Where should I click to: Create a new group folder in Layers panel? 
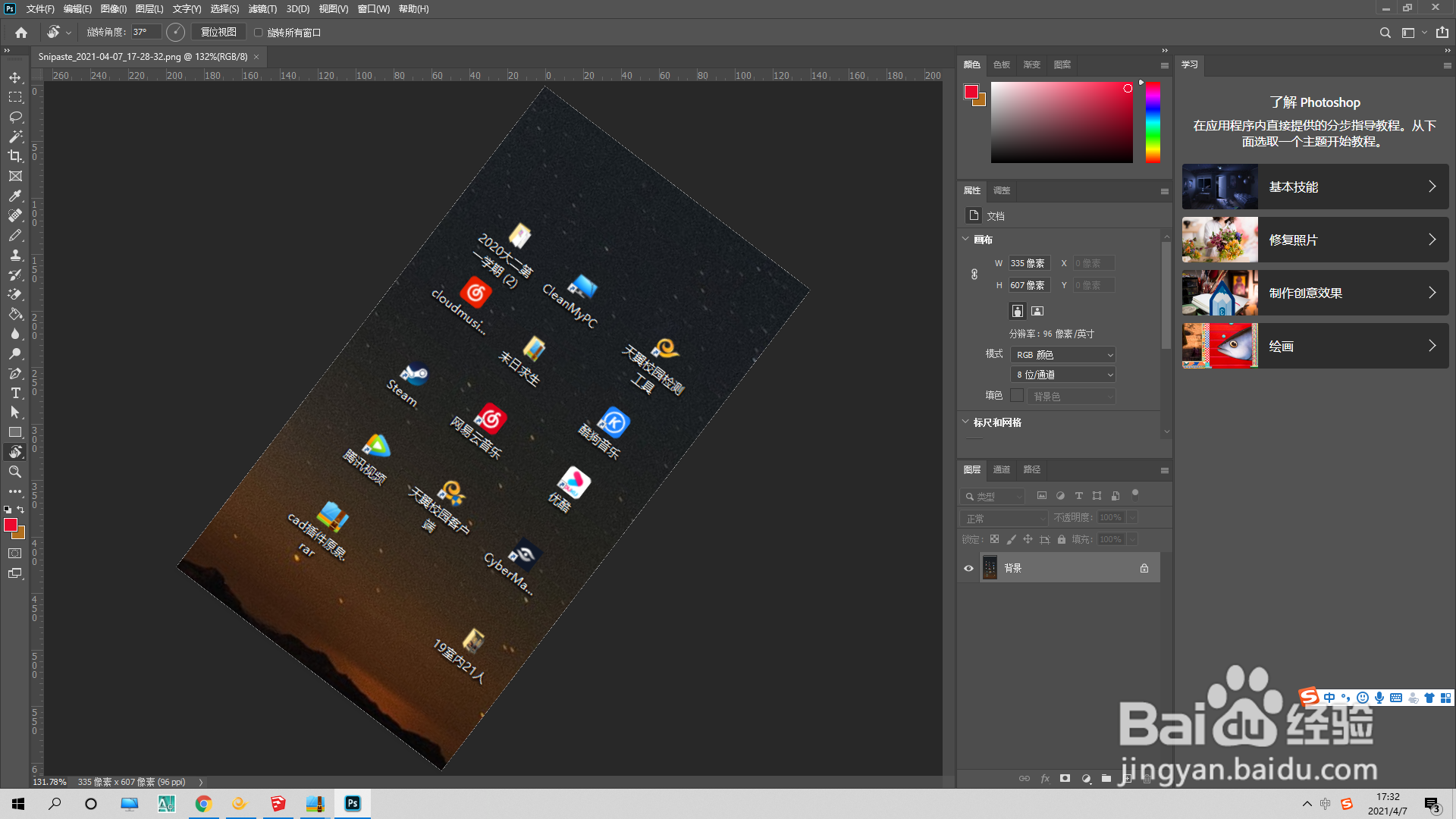pyautogui.click(x=1106, y=779)
